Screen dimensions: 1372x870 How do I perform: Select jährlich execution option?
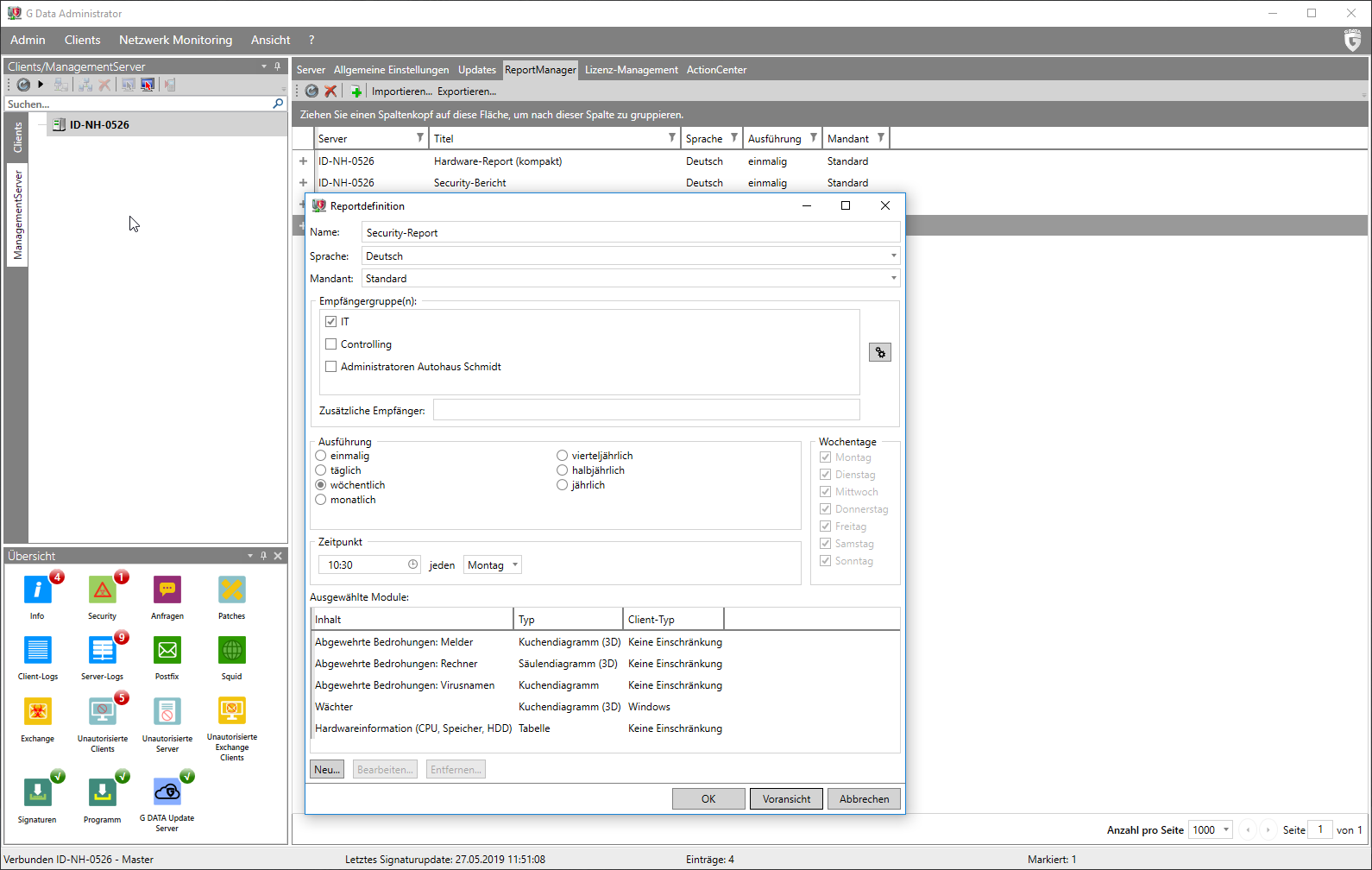coord(563,485)
